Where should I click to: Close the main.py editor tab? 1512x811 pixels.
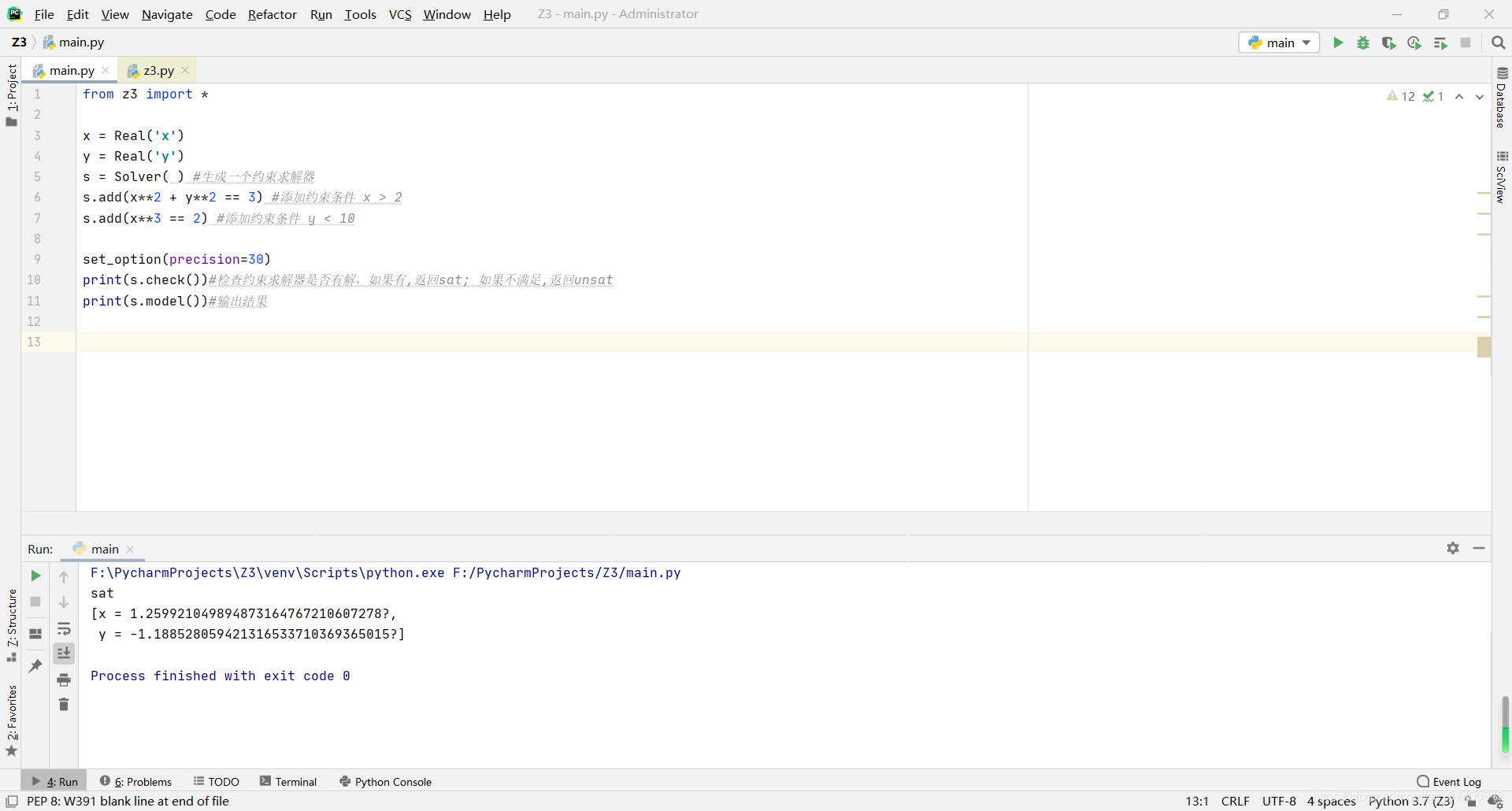point(106,70)
